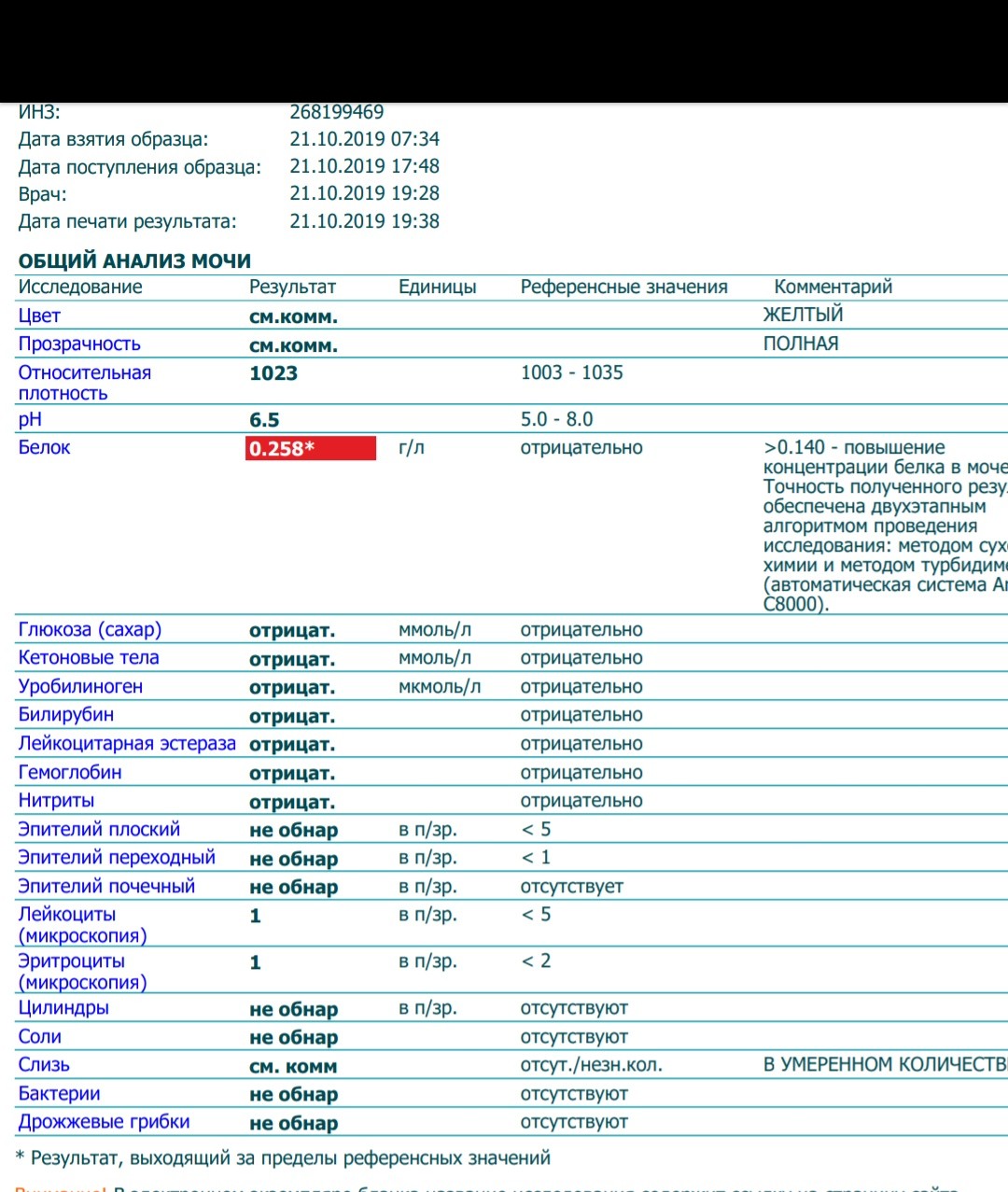Image resolution: width=1008 pixels, height=1192 pixels.
Task: Open the "Белок" test name link
Action: pos(44,447)
